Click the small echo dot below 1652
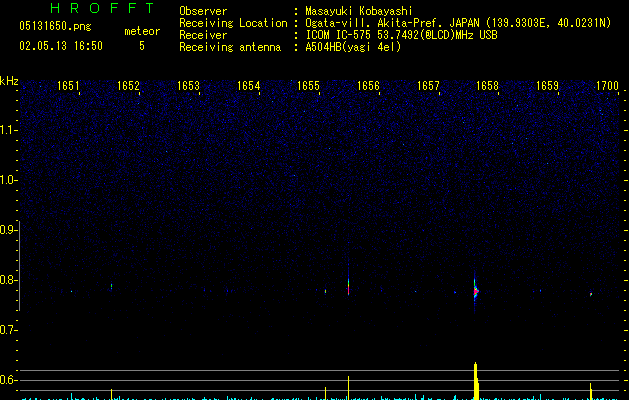 click(112, 286)
